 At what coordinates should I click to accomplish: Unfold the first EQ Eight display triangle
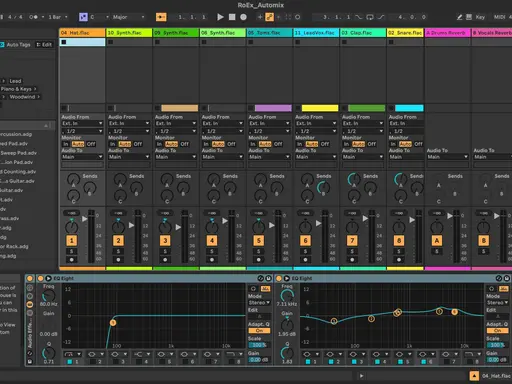(x=48, y=278)
